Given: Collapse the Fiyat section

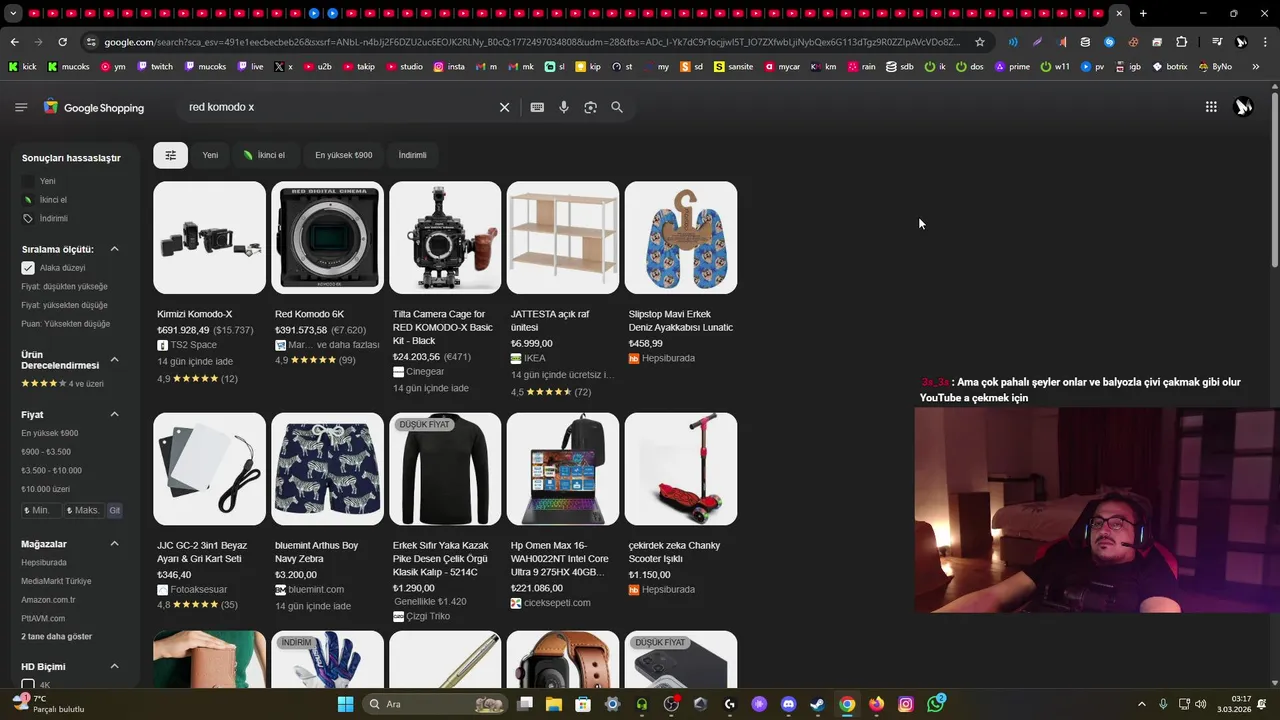Looking at the screenshot, I should [114, 414].
